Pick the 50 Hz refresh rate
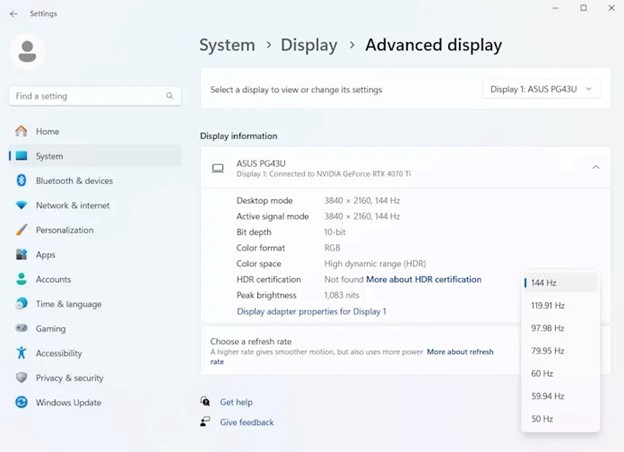The width and height of the screenshot is (624, 452). point(542,419)
